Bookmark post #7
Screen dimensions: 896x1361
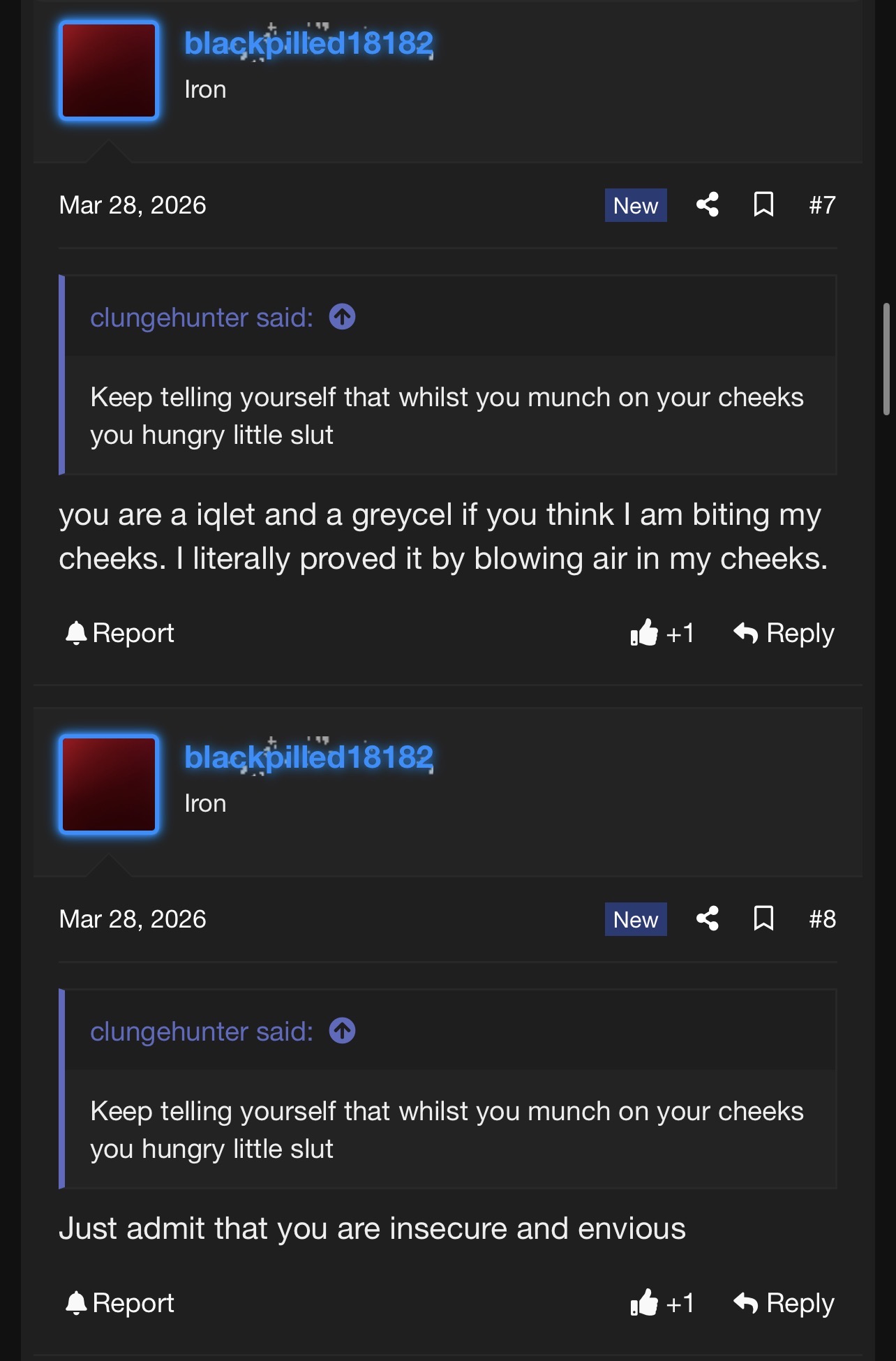(x=763, y=204)
